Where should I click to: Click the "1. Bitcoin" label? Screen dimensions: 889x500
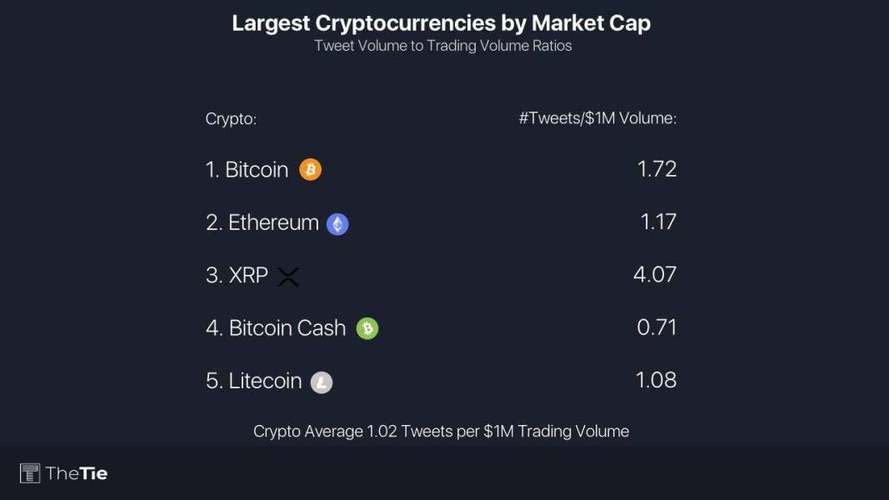(x=247, y=170)
